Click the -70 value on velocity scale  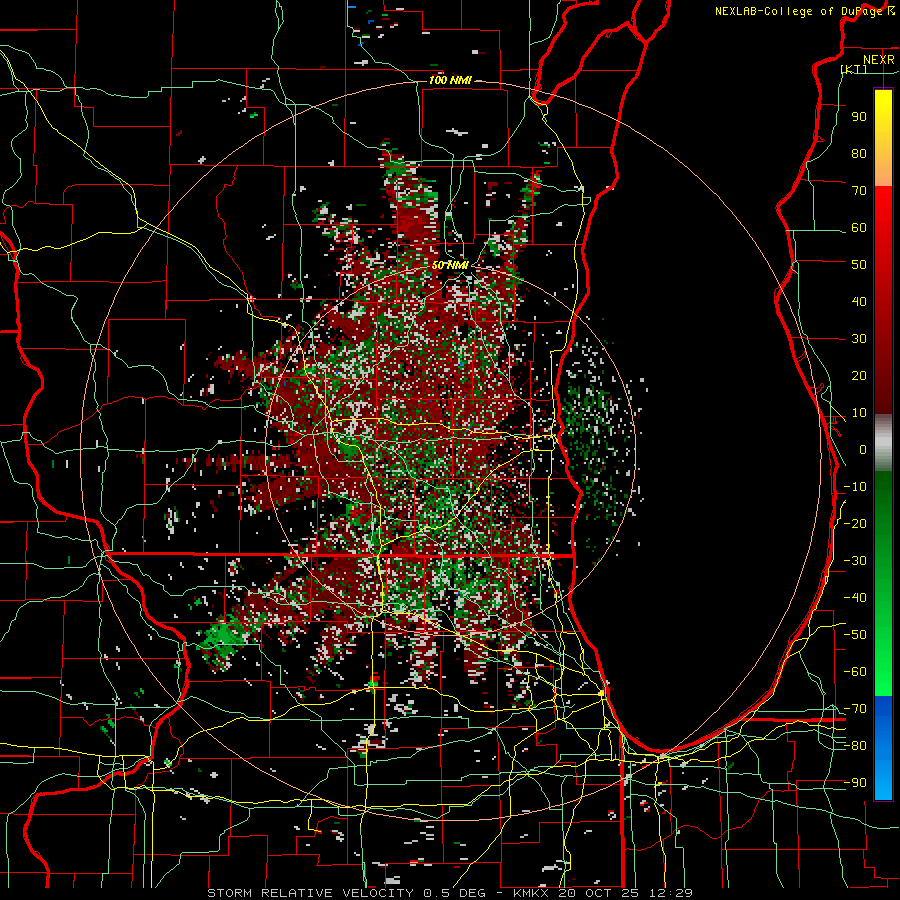click(855, 709)
